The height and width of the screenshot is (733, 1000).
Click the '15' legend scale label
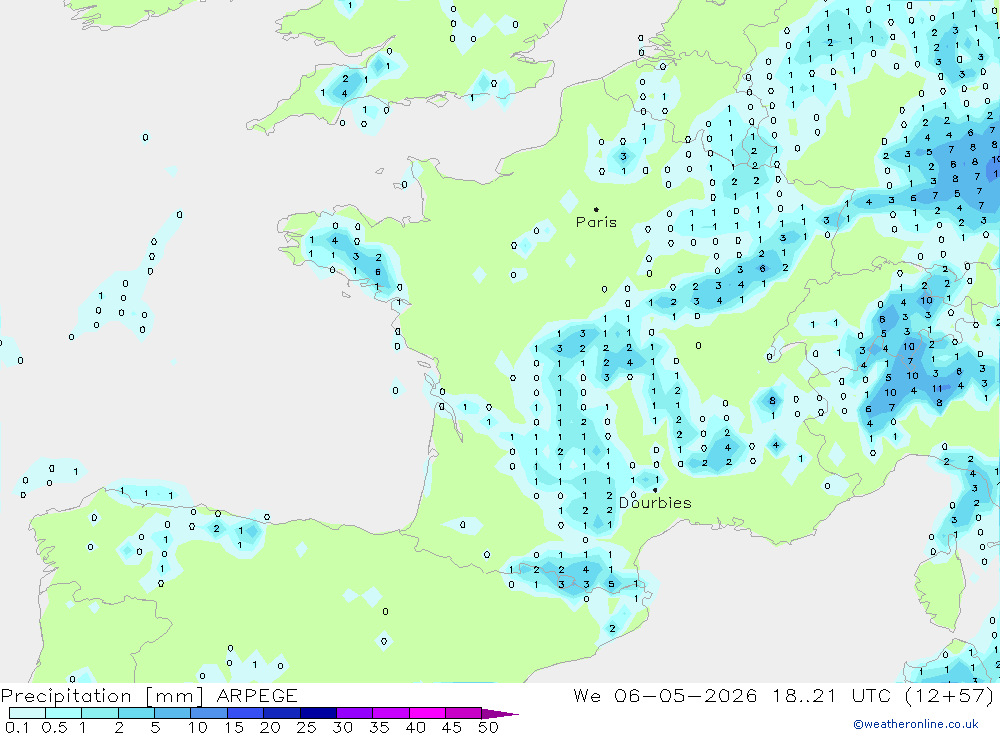[233, 727]
